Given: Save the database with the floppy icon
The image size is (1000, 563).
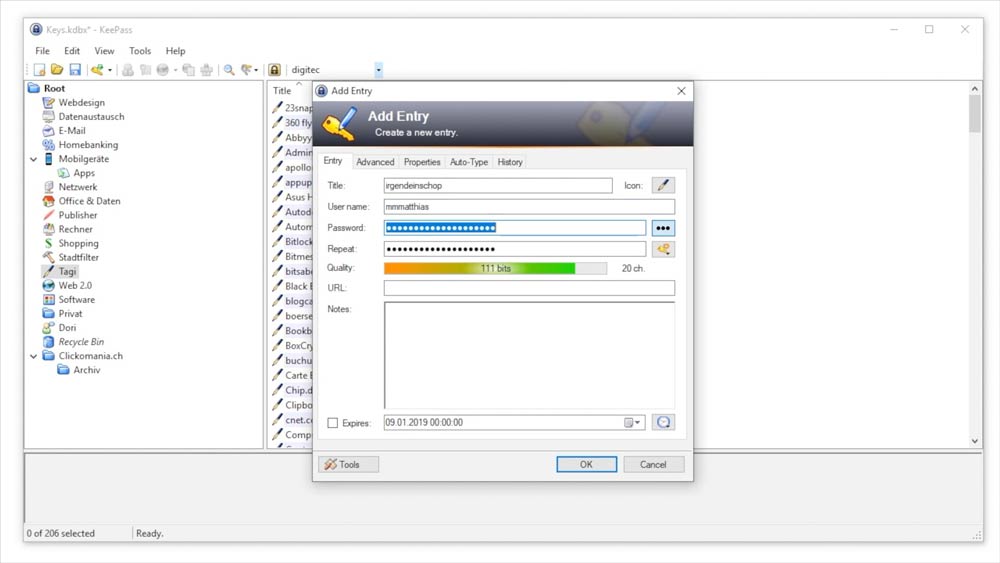Looking at the screenshot, I should [x=75, y=69].
